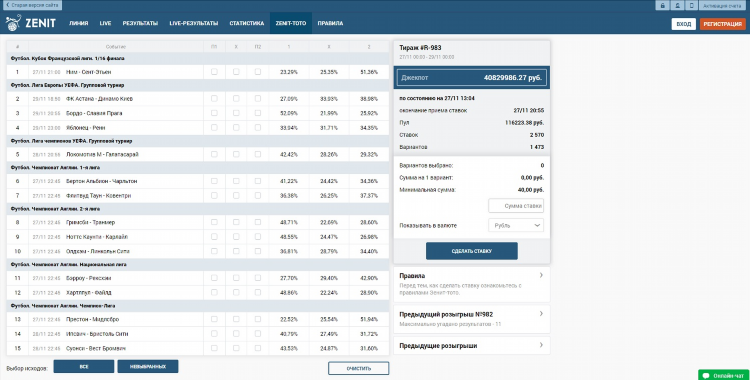Tick the П2 checkbox for Престон - Мидлсбро
Viewport: 750px width, 380px height.
click(x=258, y=319)
